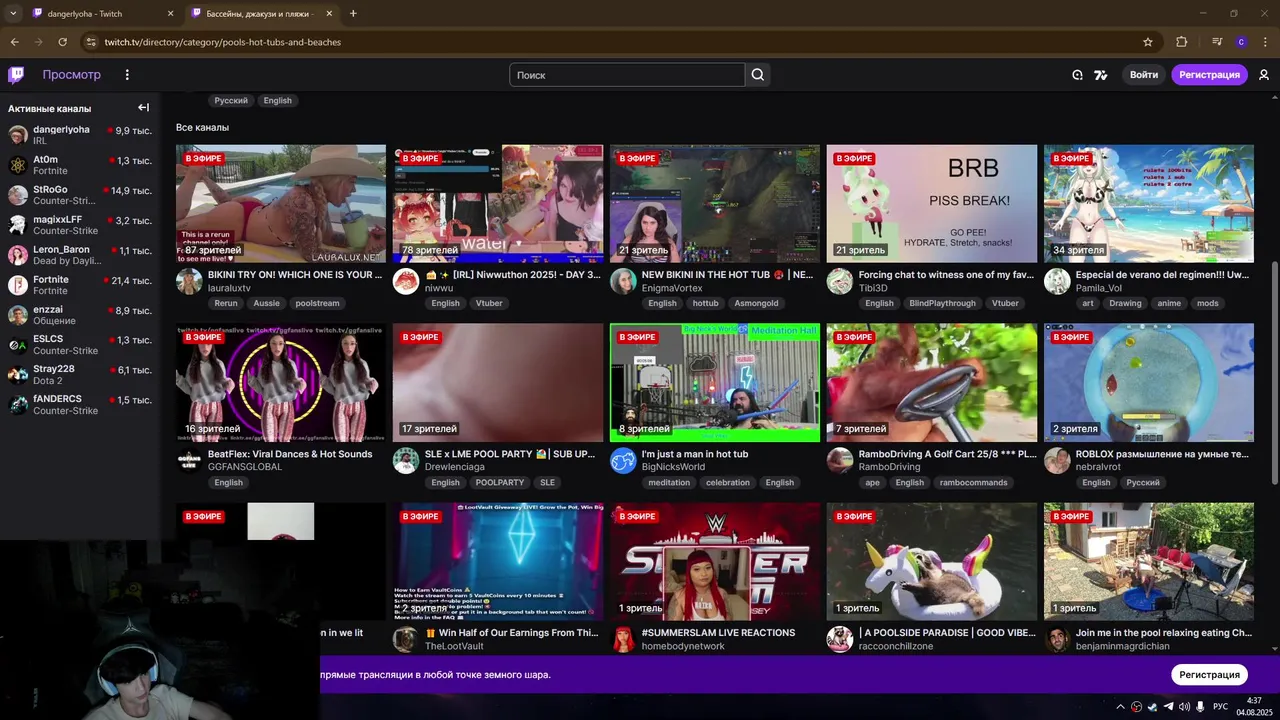The width and height of the screenshot is (1280, 720).
Task: Click Tibi3D channel avatar
Action: (840, 281)
